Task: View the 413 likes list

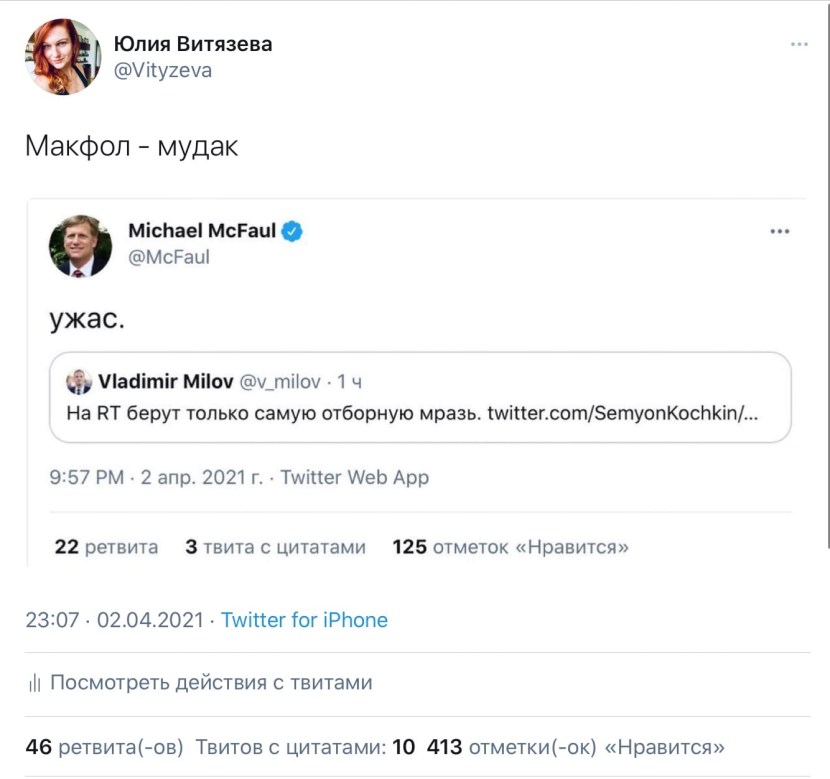Action: pos(575,747)
